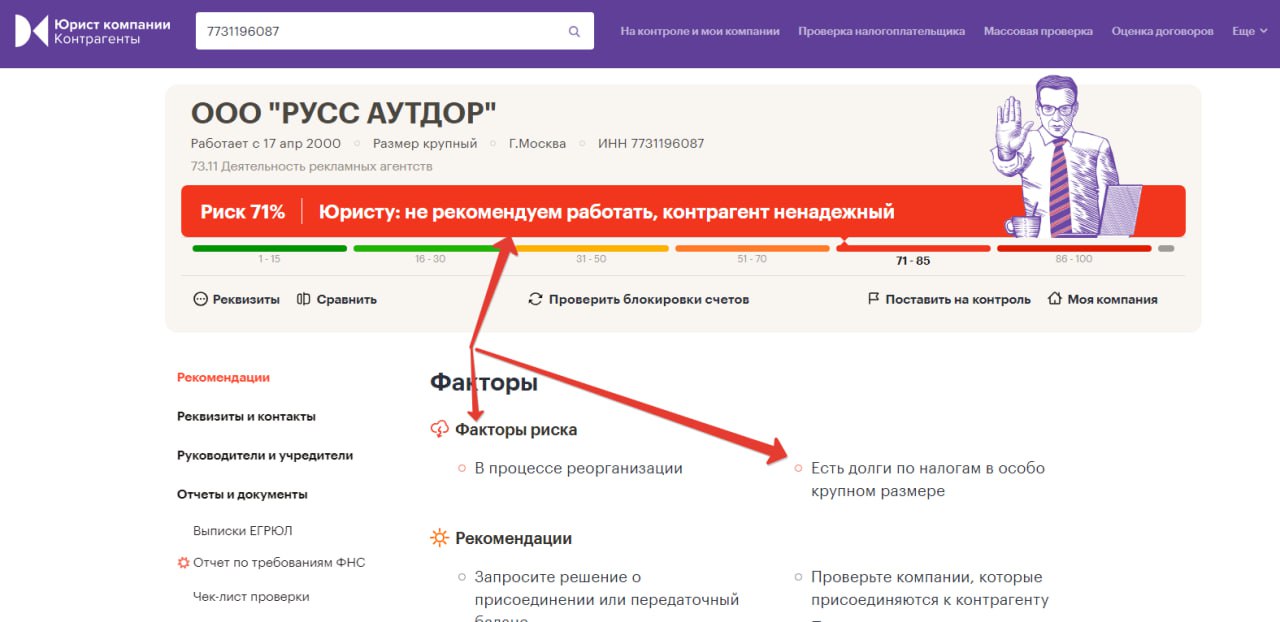Click the ИНН 7731196087 text
The height and width of the screenshot is (622, 1280).
coord(651,143)
